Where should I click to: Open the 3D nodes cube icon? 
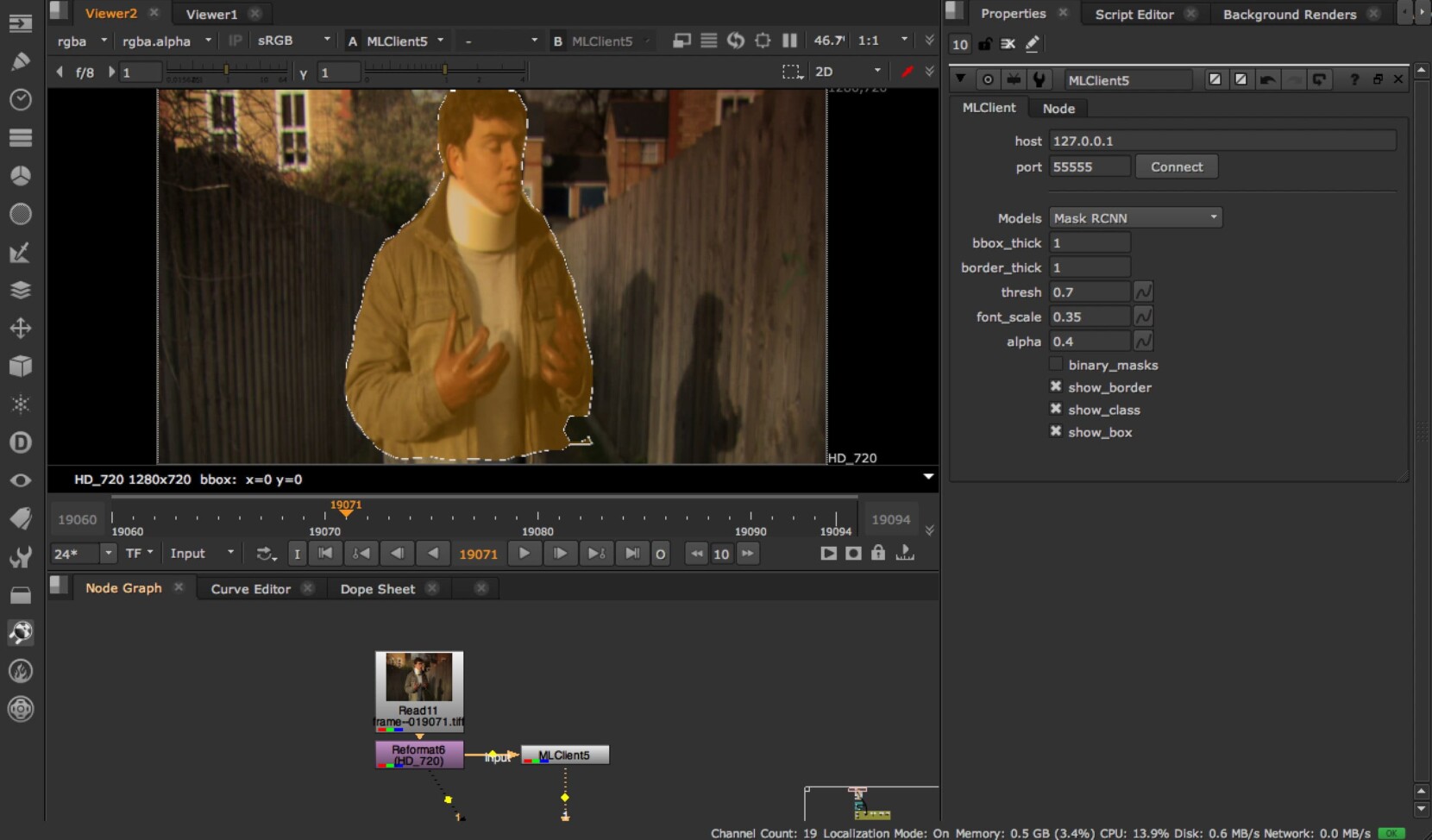click(x=20, y=366)
